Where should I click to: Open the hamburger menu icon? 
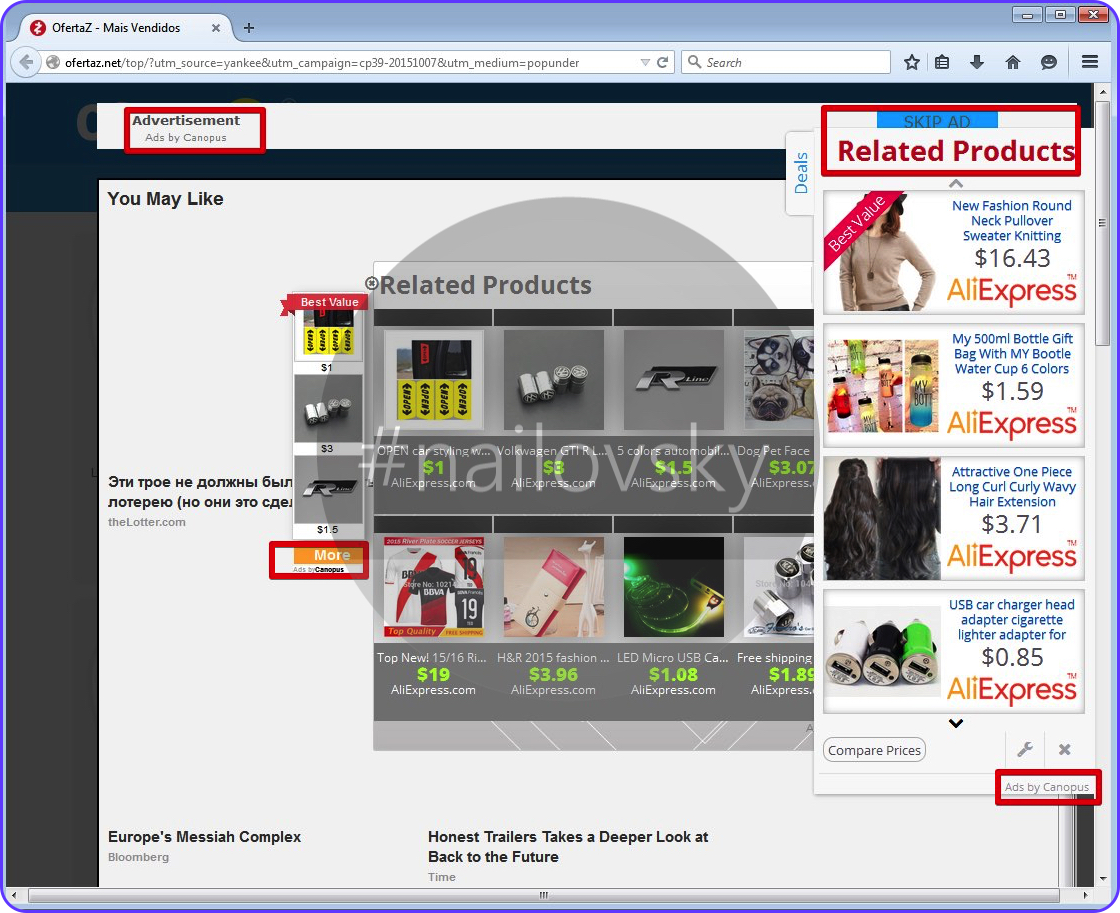coord(1090,62)
